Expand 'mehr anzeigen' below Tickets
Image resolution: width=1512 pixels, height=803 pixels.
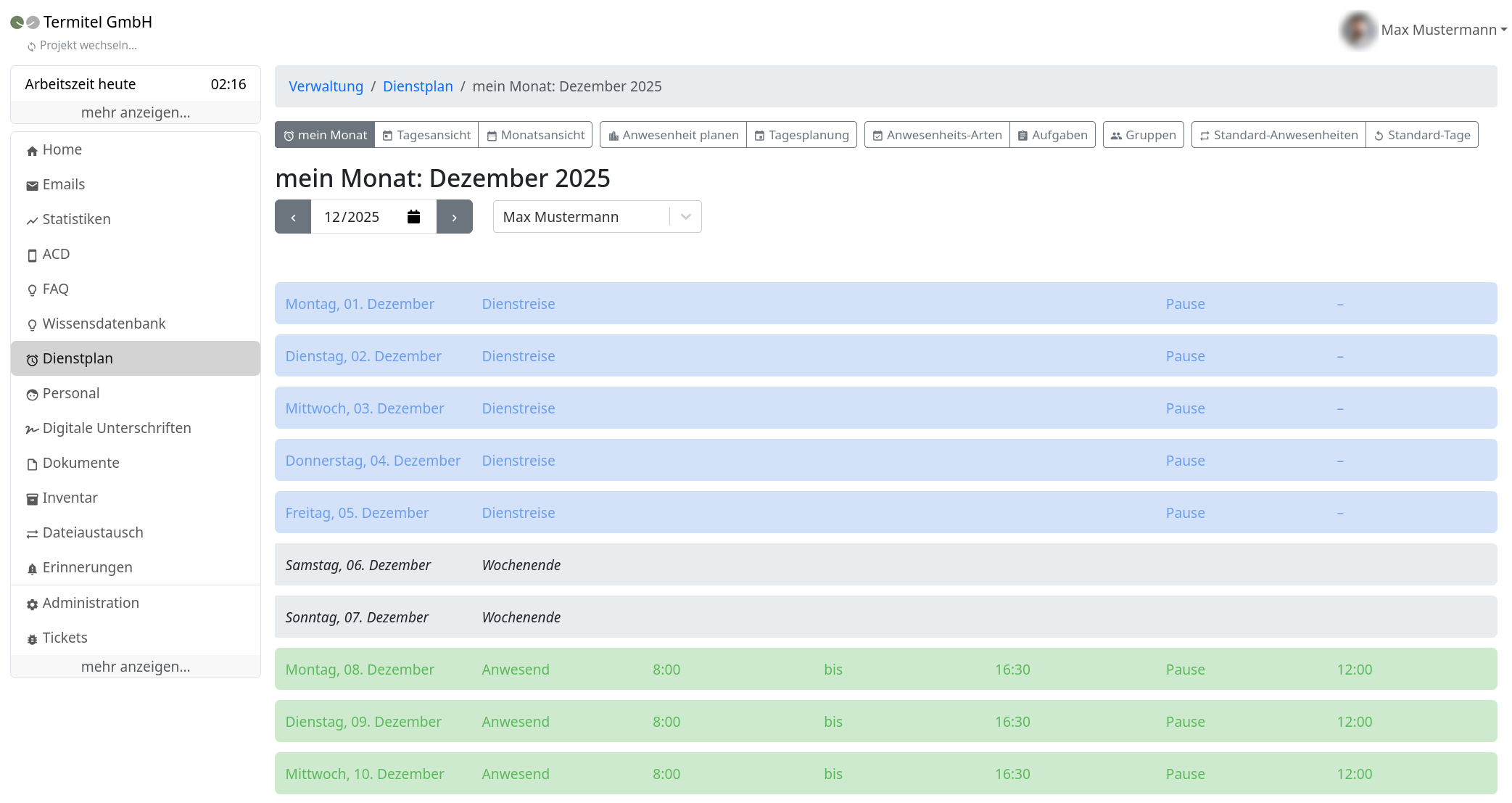tap(136, 667)
